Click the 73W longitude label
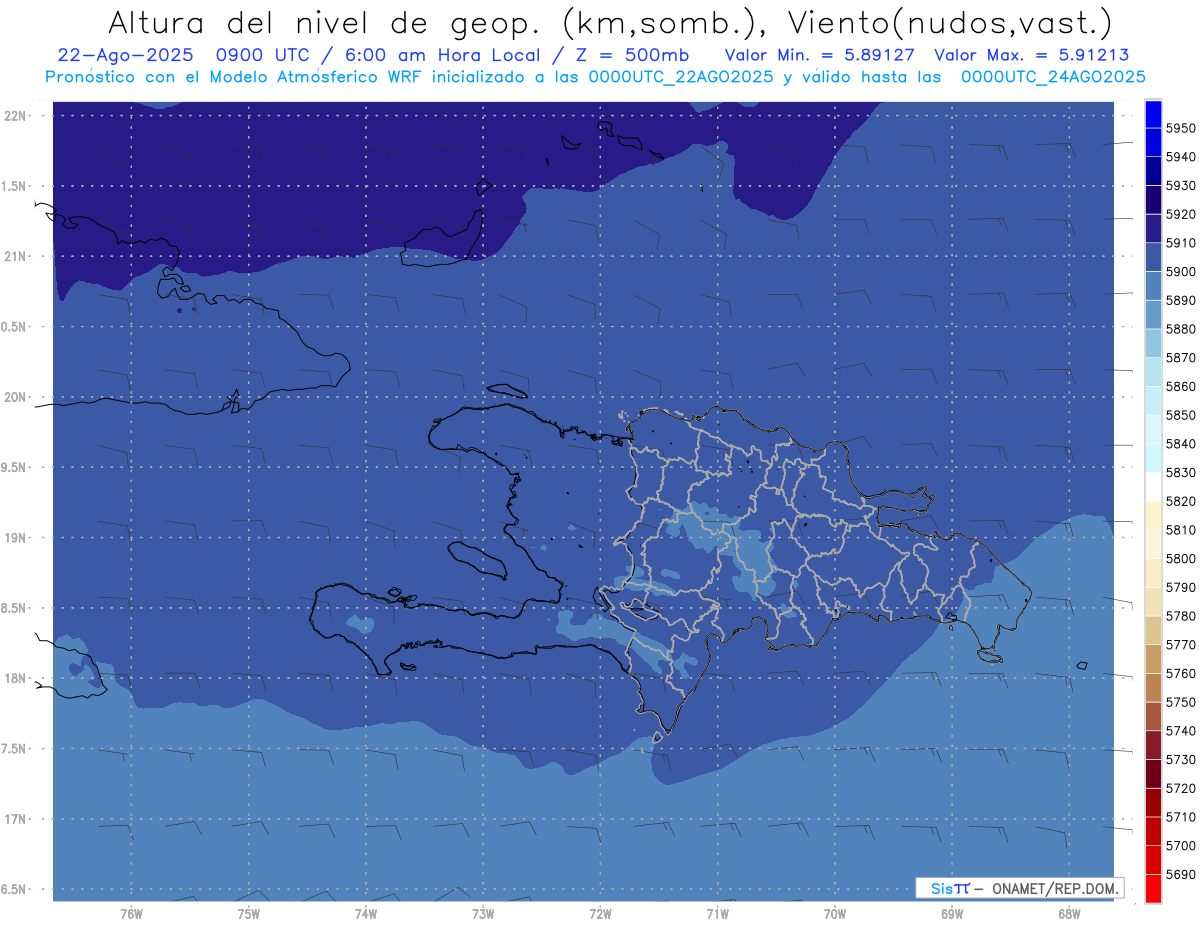This screenshot has height=927, width=1200. (483, 913)
